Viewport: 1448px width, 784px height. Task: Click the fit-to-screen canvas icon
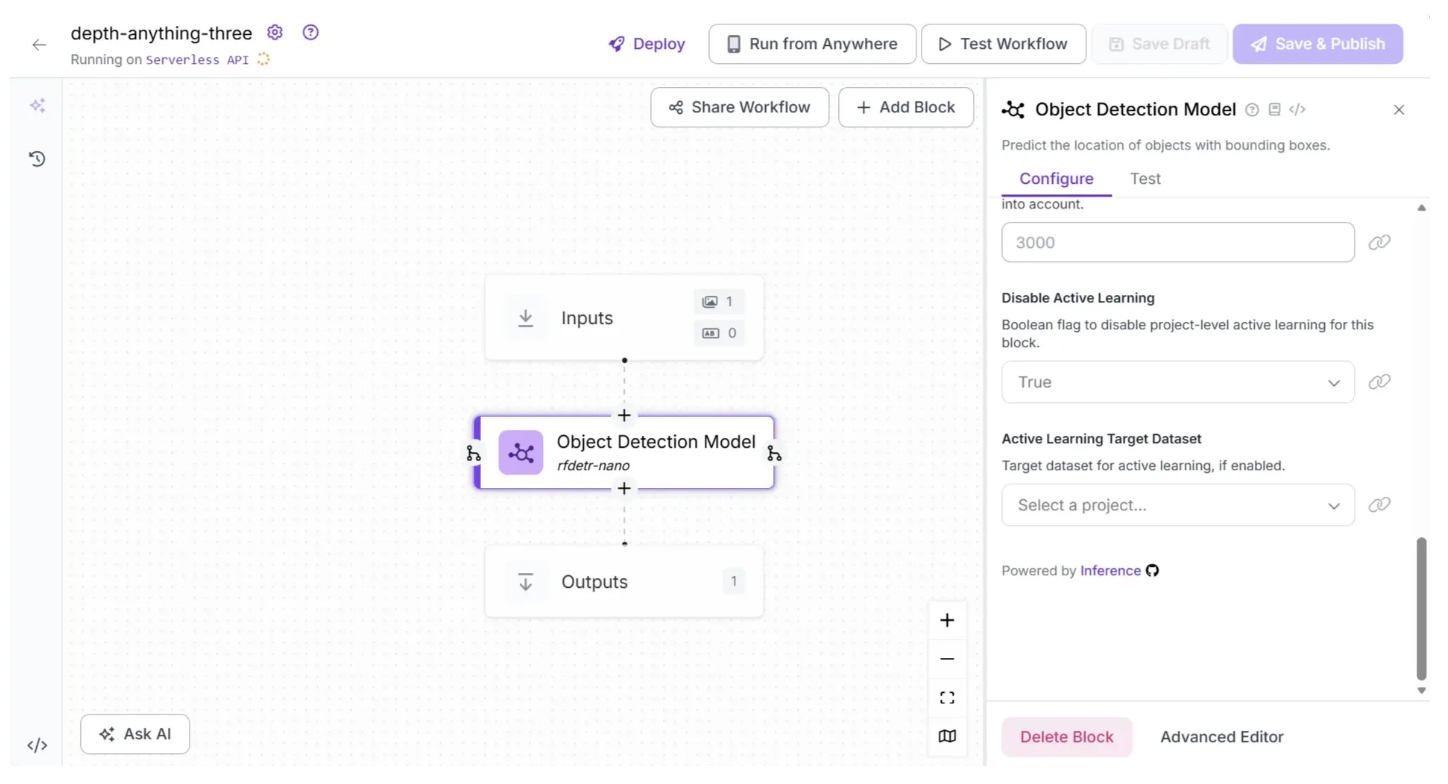point(947,698)
